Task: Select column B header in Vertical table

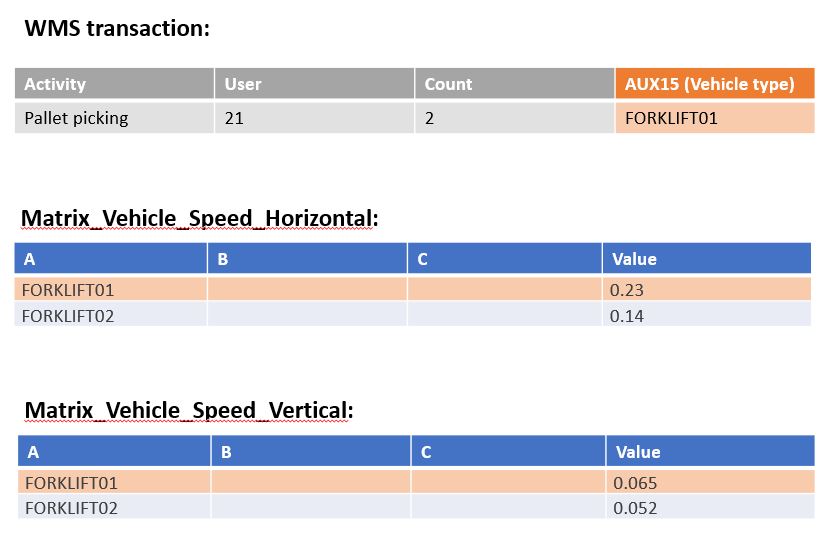Action: [x=226, y=452]
